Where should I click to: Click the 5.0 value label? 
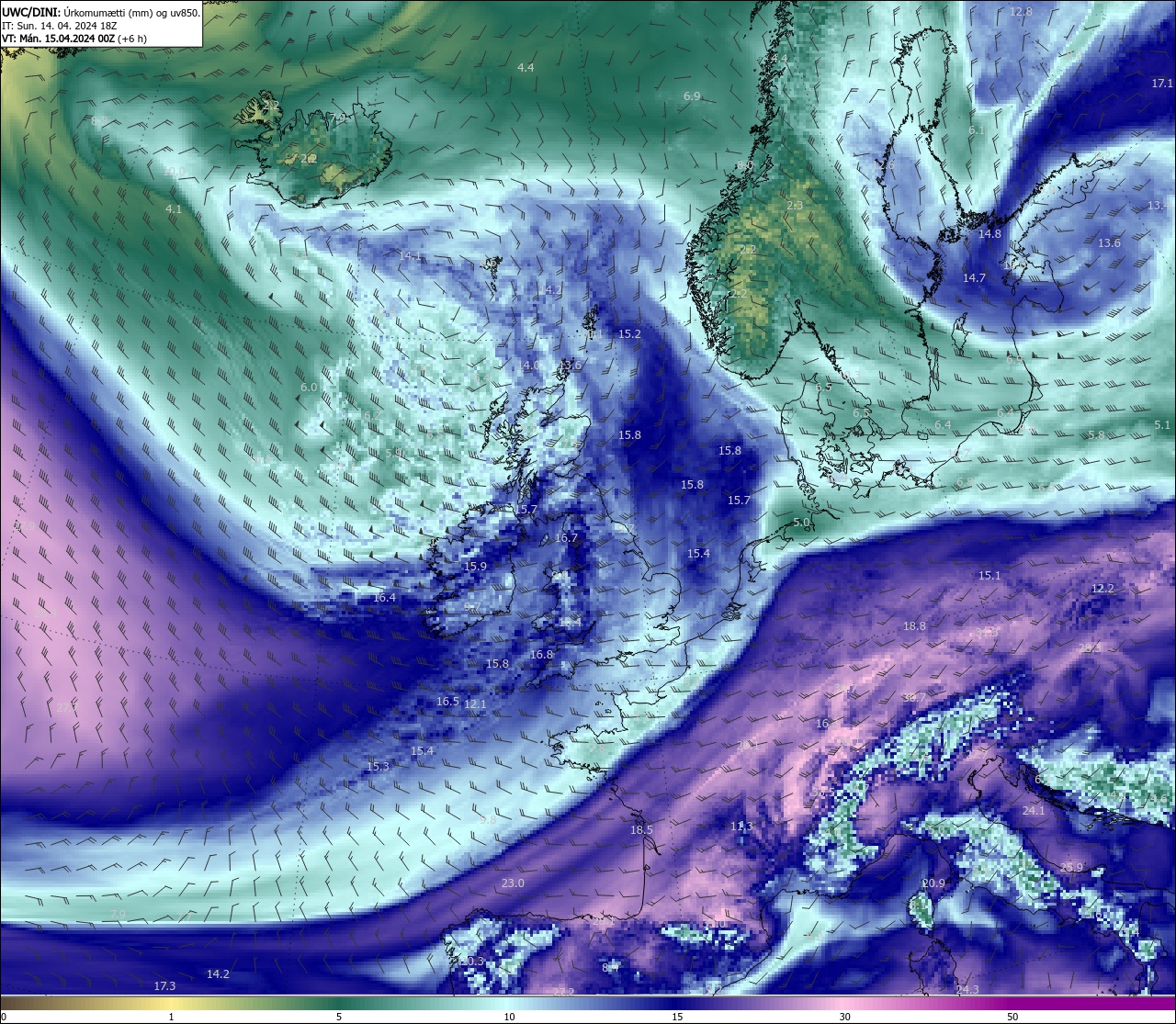coord(801,523)
